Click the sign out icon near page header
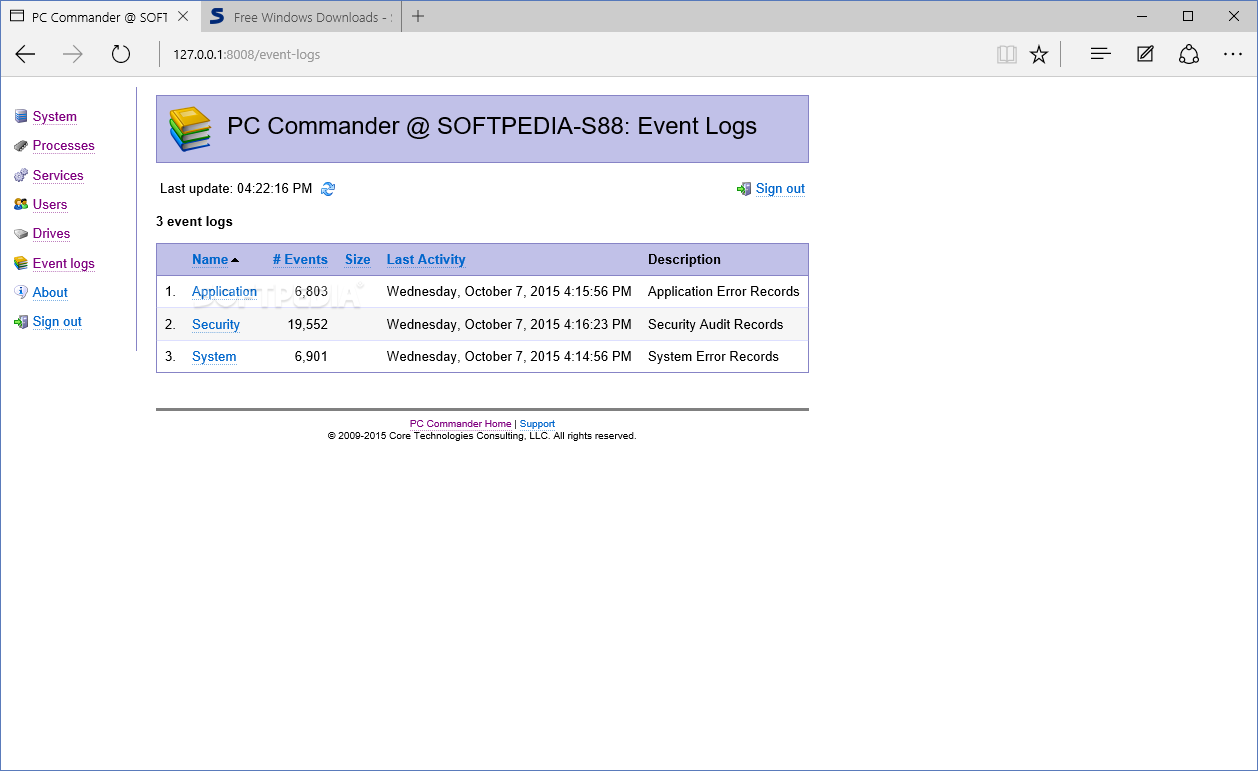Screen dimensions: 1258x771 click(744, 189)
